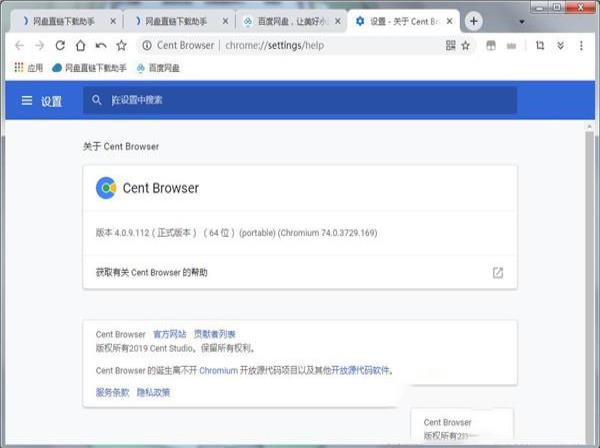The image size is (600, 448).
Task: Click the Cent Browser logo icon
Action: click(106, 188)
